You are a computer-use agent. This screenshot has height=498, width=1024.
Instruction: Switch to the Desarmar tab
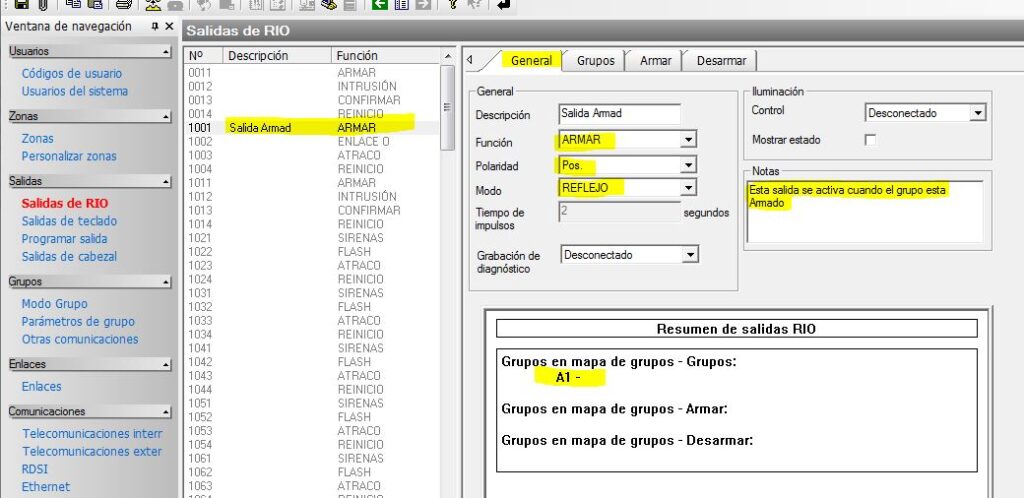click(721, 61)
